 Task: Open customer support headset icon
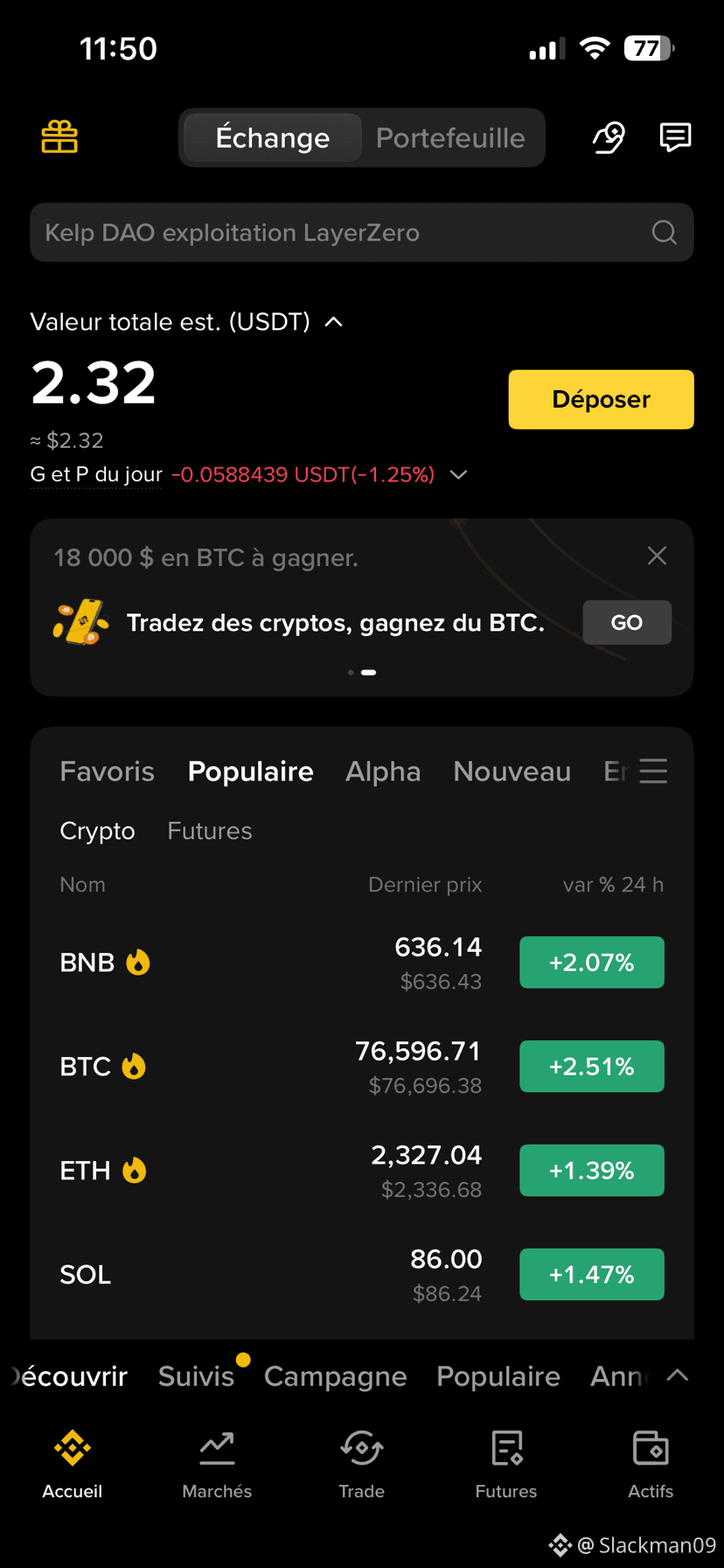(x=609, y=137)
